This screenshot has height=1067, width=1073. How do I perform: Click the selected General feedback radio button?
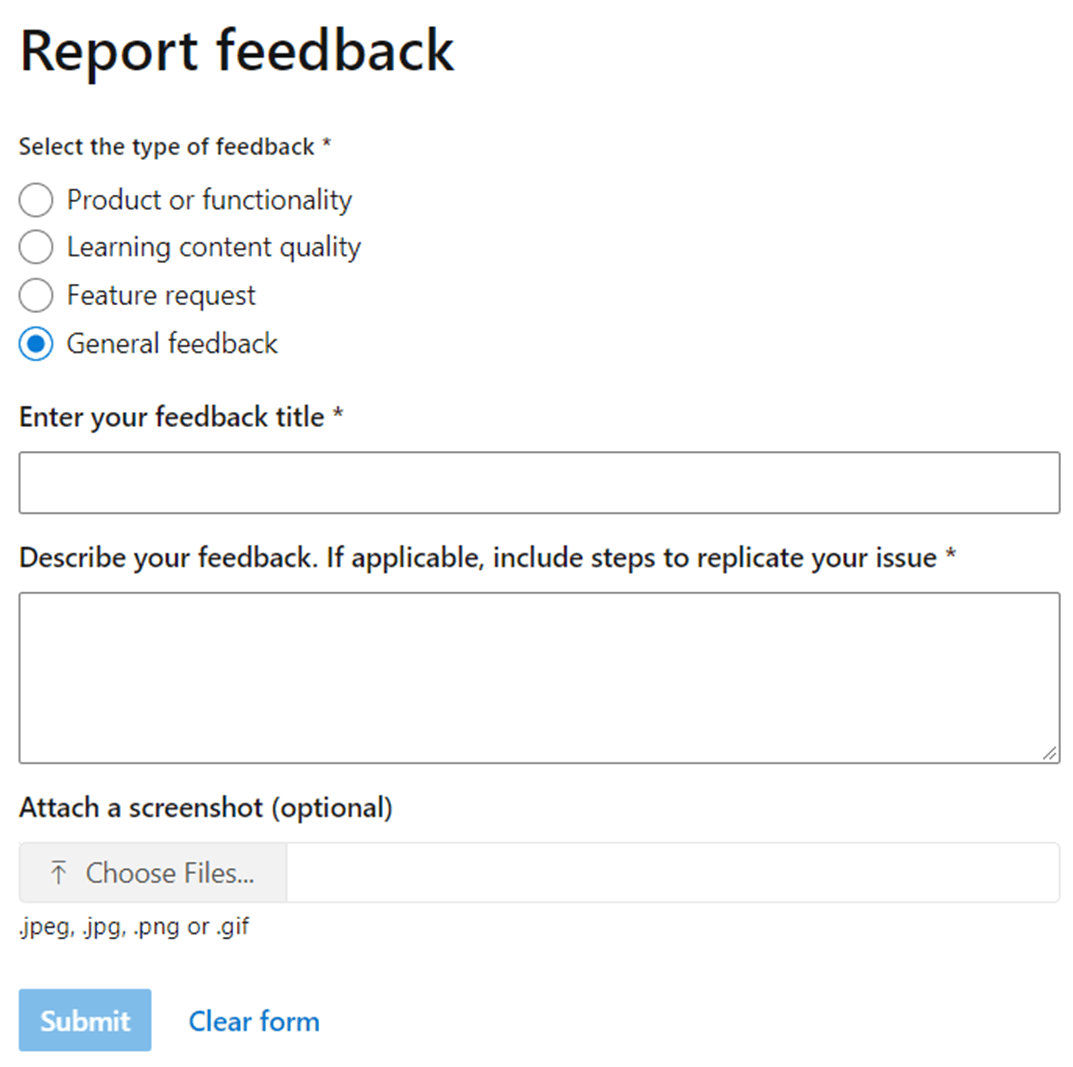point(36,344)
